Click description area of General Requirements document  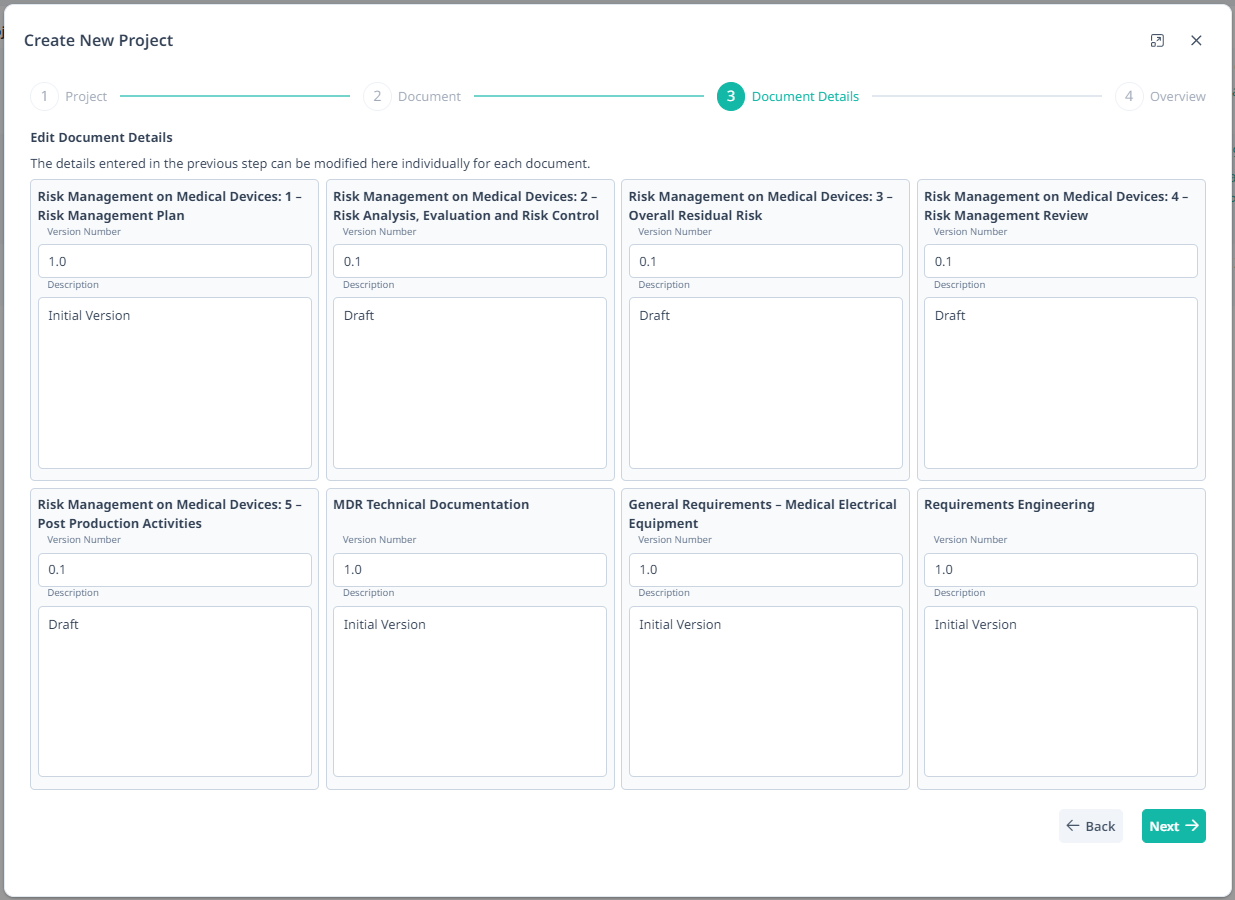(765, 690)
